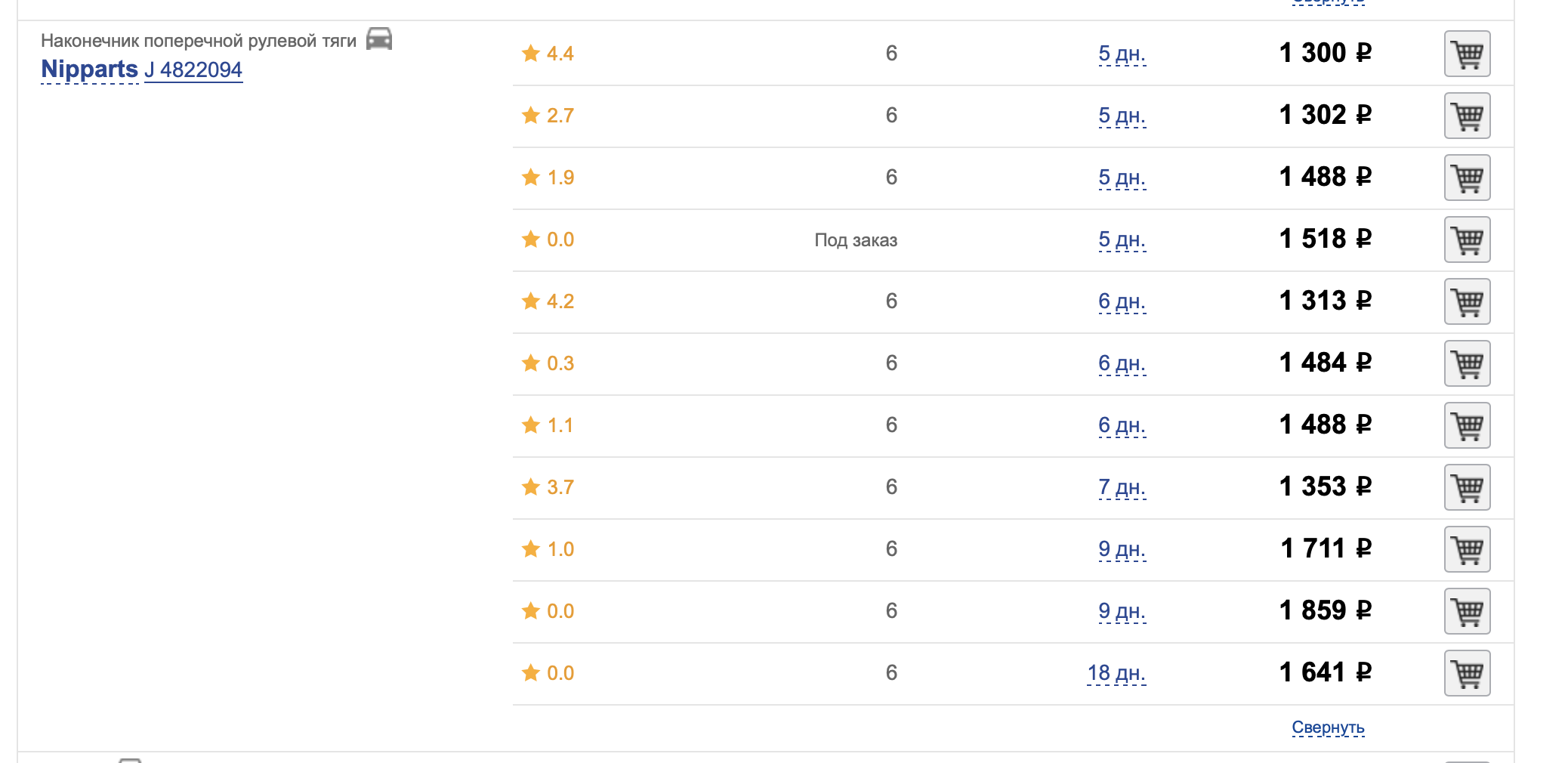Add the 1 484 ₽ offer to cart
The width and height of the screenshot is (1568, 763).
click(x=1467, y=363)
